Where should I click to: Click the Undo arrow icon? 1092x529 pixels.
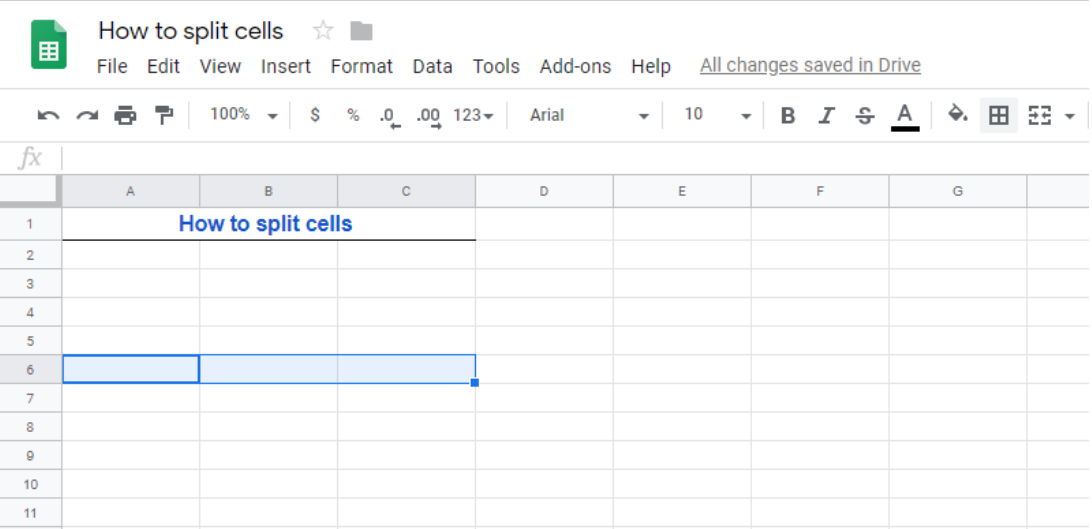pos(48,116)
